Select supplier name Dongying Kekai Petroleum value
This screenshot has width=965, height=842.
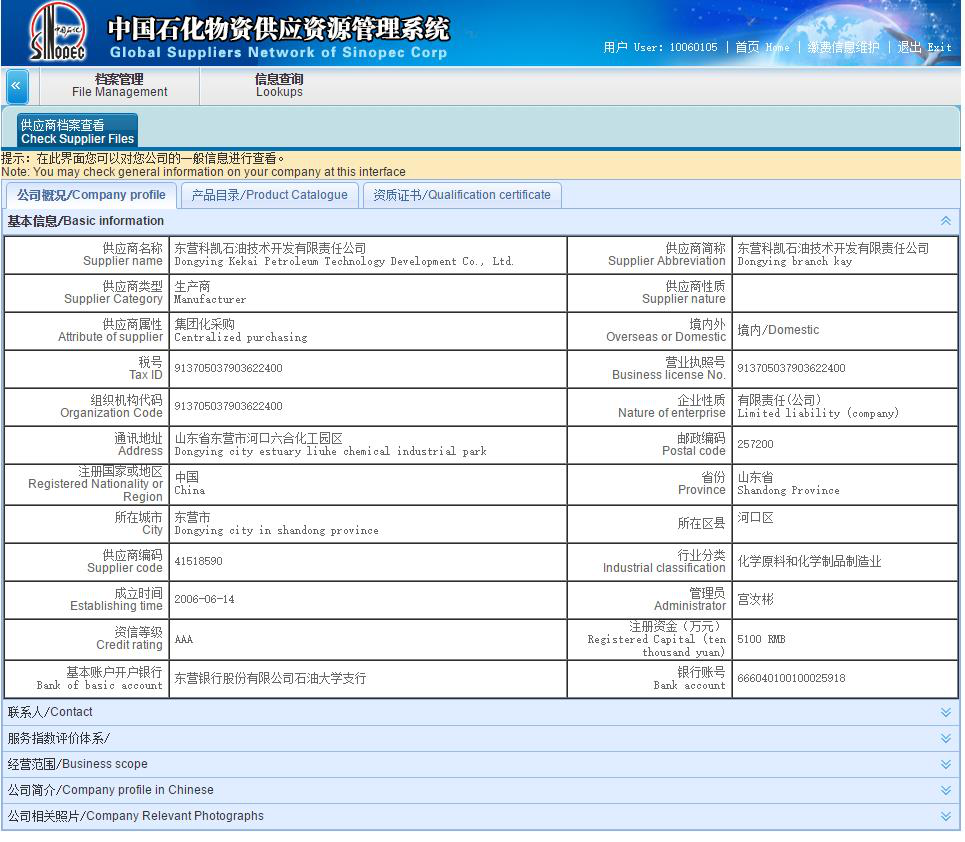(x=343, y=255)
